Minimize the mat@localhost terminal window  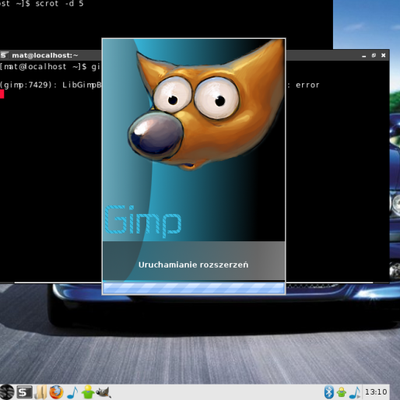[x=364, y=55]
